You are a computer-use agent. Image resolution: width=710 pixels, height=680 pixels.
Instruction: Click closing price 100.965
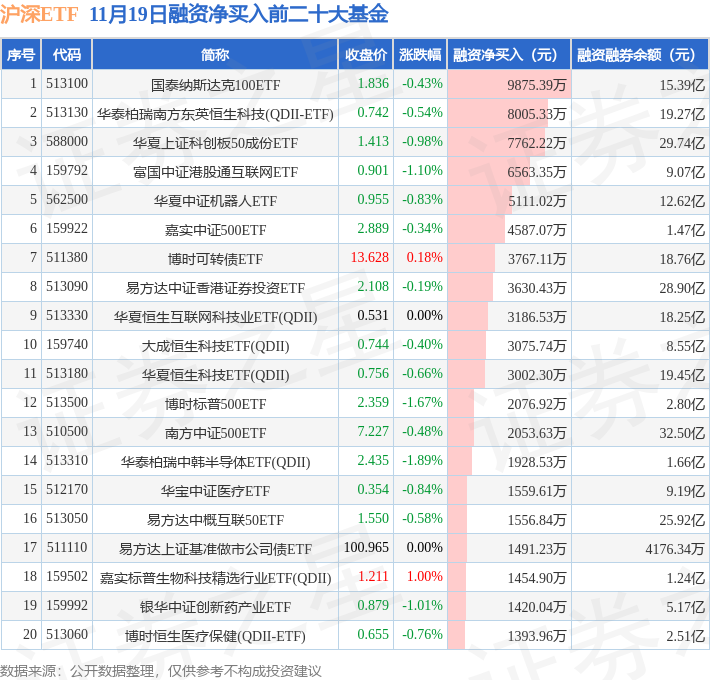point(366,547)
